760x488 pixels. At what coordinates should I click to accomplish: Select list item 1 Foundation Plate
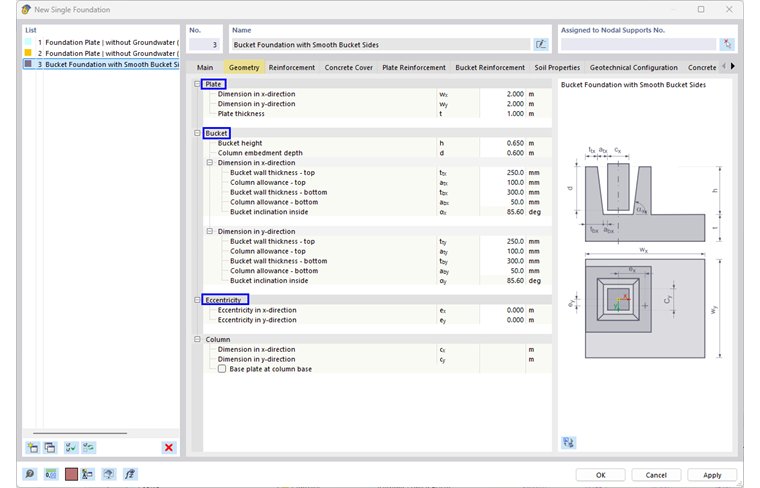click(101, 42)
